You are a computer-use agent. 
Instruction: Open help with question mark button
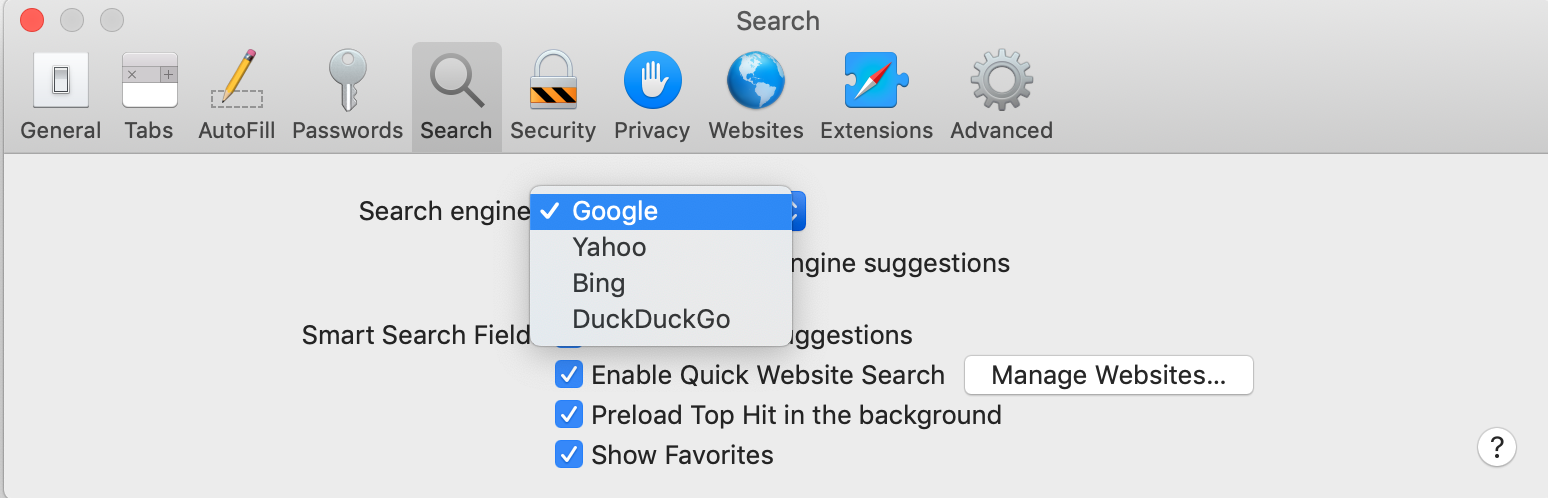tap(1497, 446)
